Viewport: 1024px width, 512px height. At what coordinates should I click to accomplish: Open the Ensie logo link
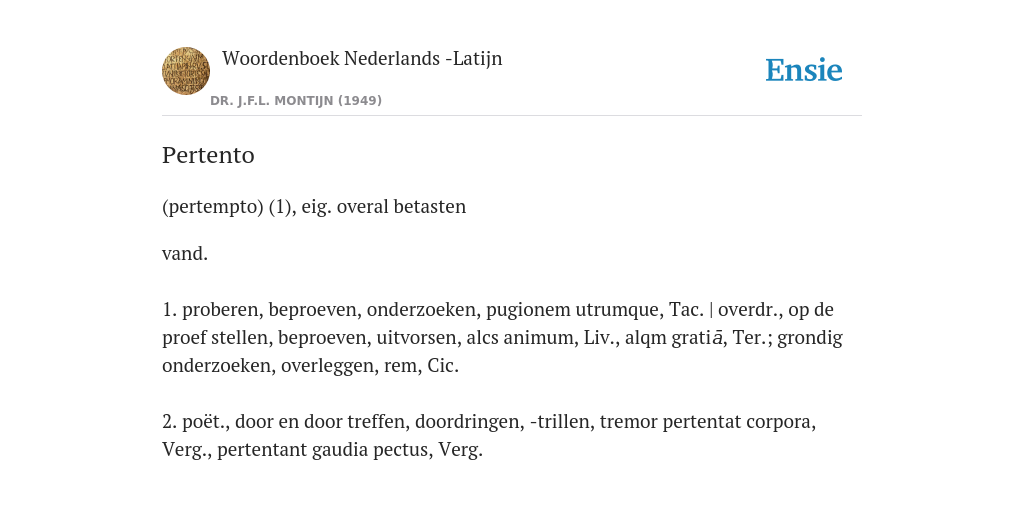pos(804,70)
